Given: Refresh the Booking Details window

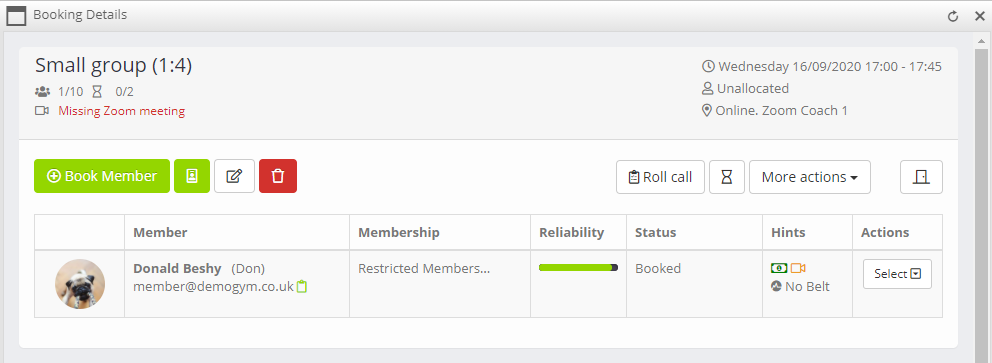Looking at the screenshot, I should click(953, 16).
